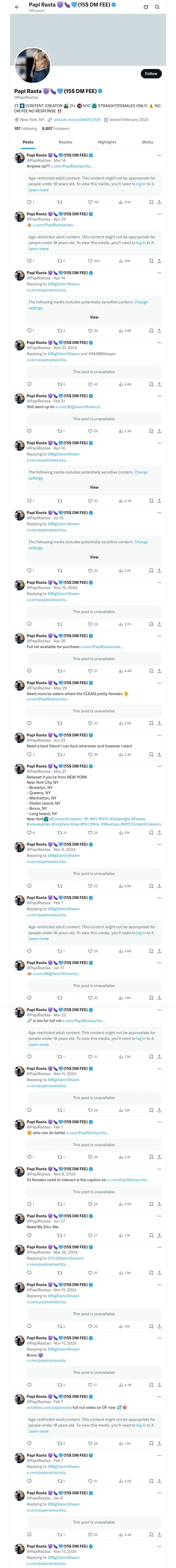The height and width of the screenshot is (1568, 176).
Task: Click the profile avatar photo
Action: click(32, 65)
